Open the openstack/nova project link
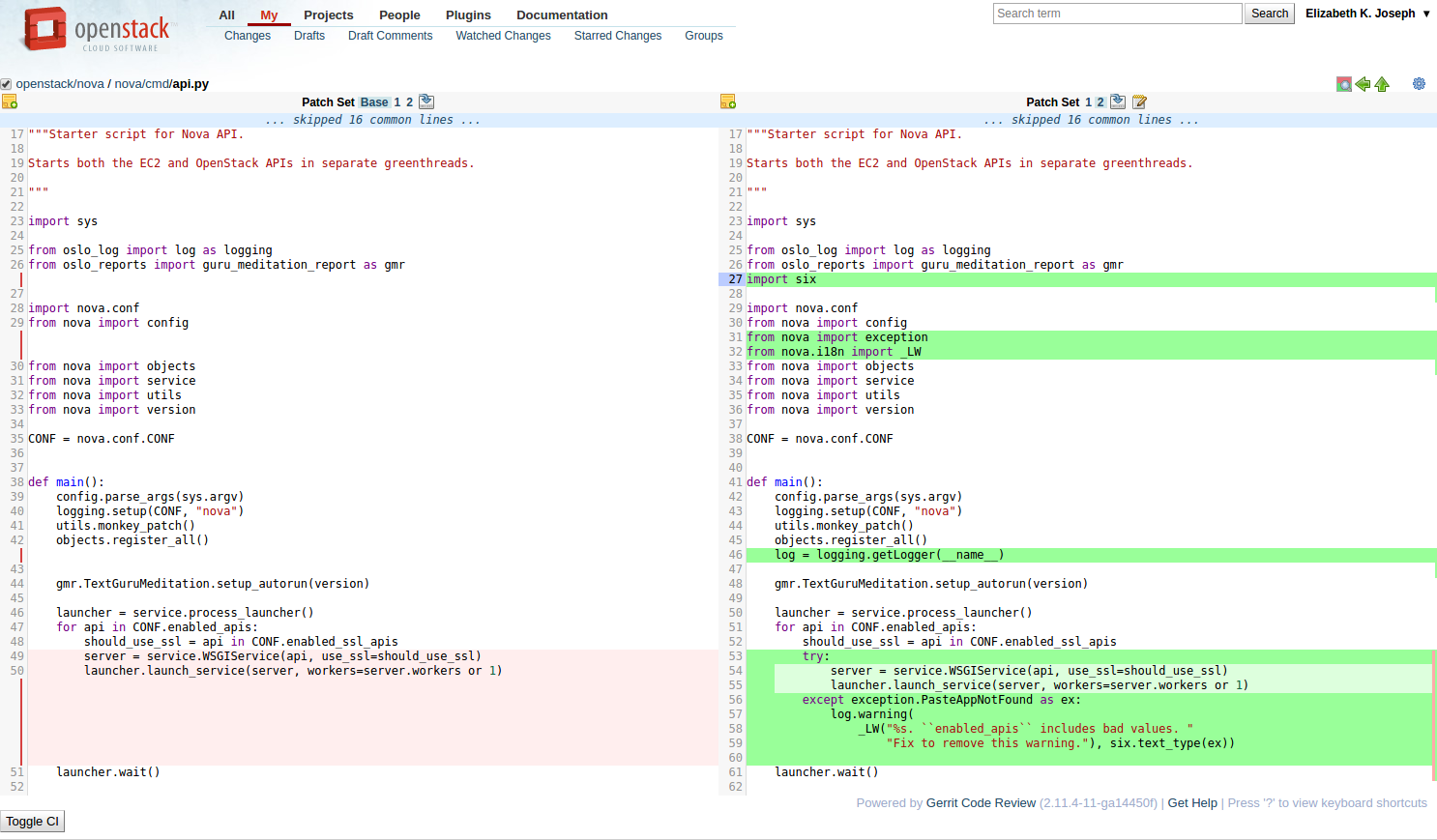1437x840 pixels. click(60, 84)
